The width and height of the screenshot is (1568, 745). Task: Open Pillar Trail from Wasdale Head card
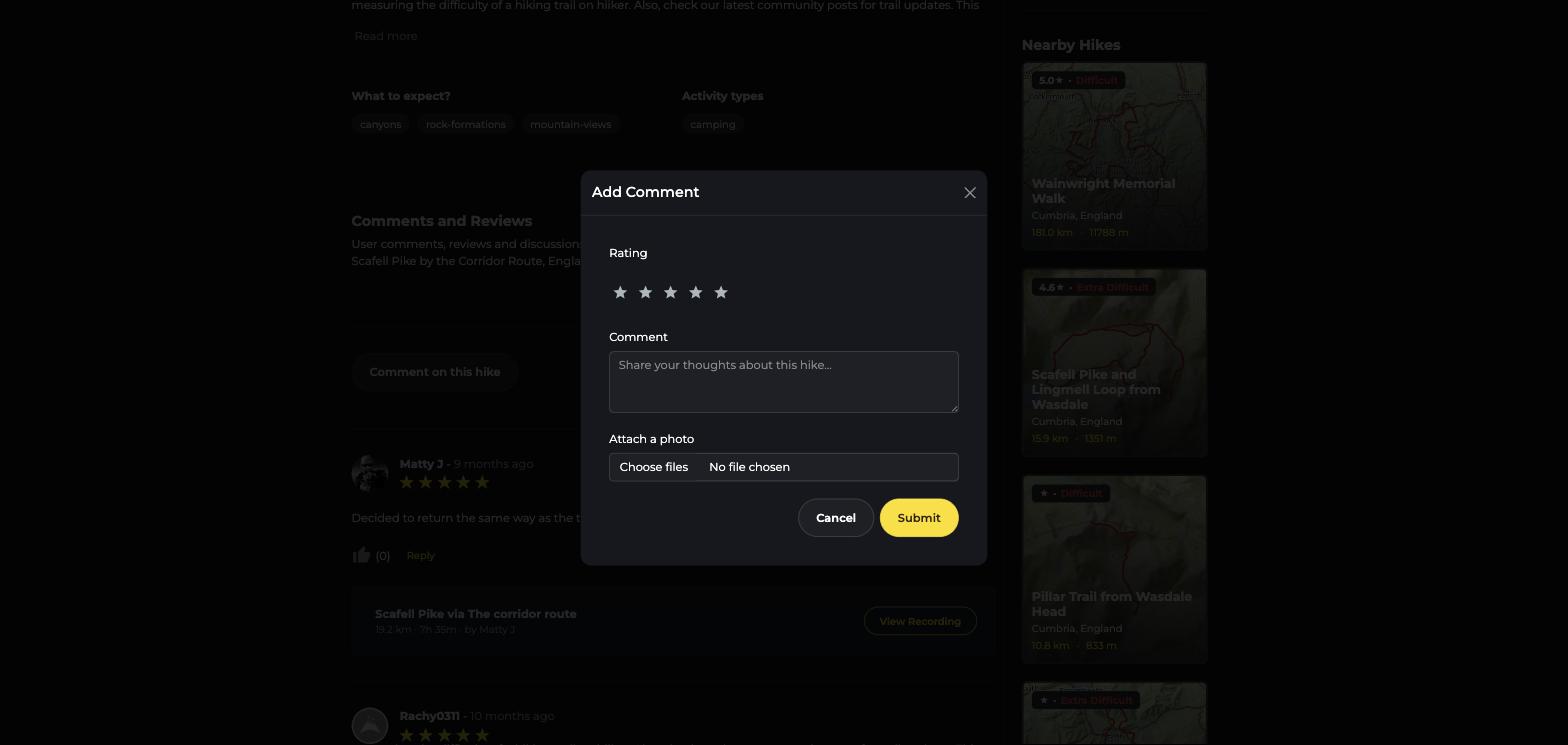(1114, 570)
